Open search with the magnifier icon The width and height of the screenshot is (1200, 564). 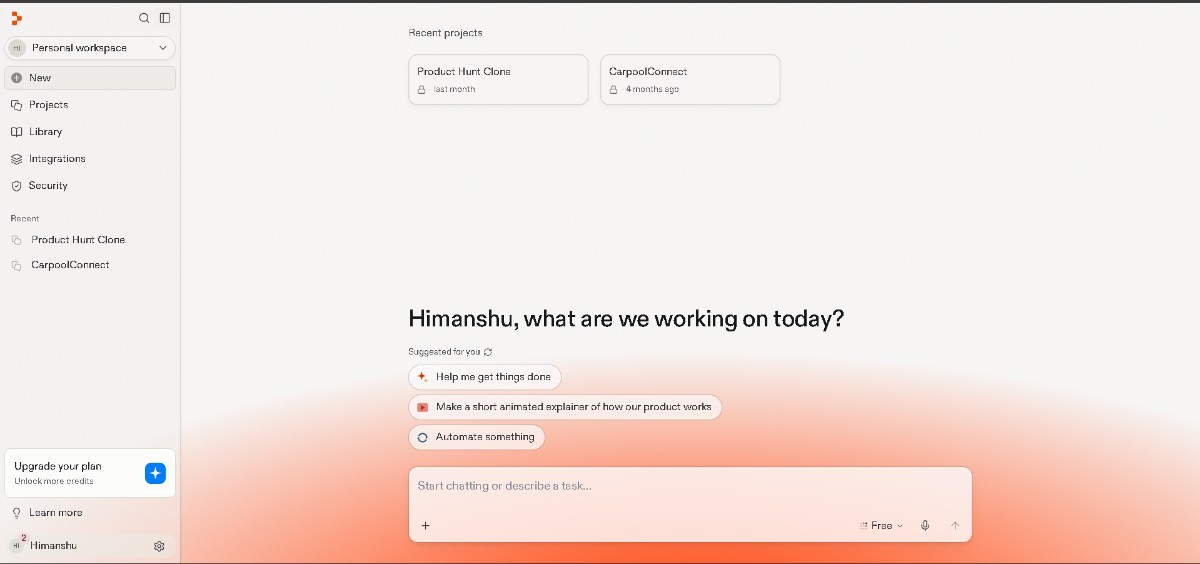pos(144,18)
